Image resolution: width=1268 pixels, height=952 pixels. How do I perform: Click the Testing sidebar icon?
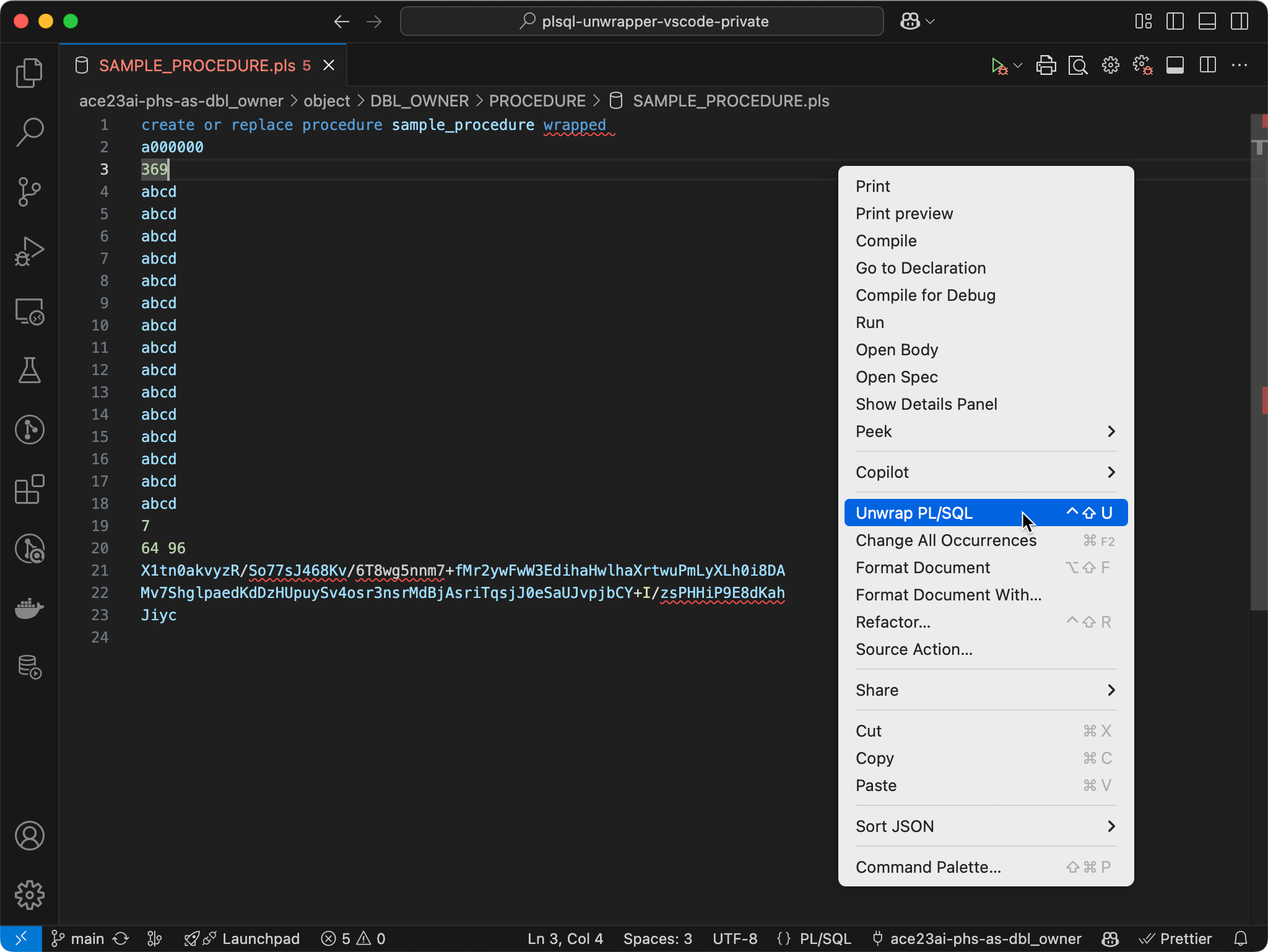[x=28, y=370]
